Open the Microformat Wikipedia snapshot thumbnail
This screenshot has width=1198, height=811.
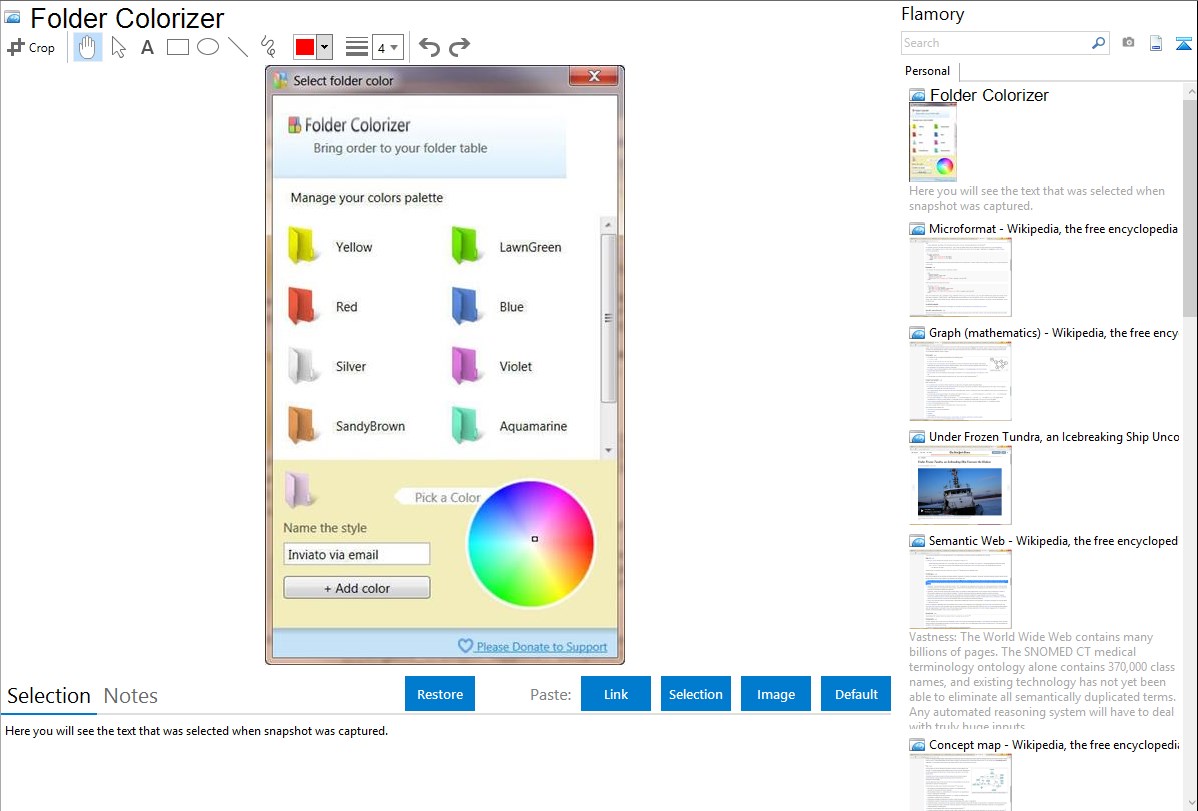[960, 277]
